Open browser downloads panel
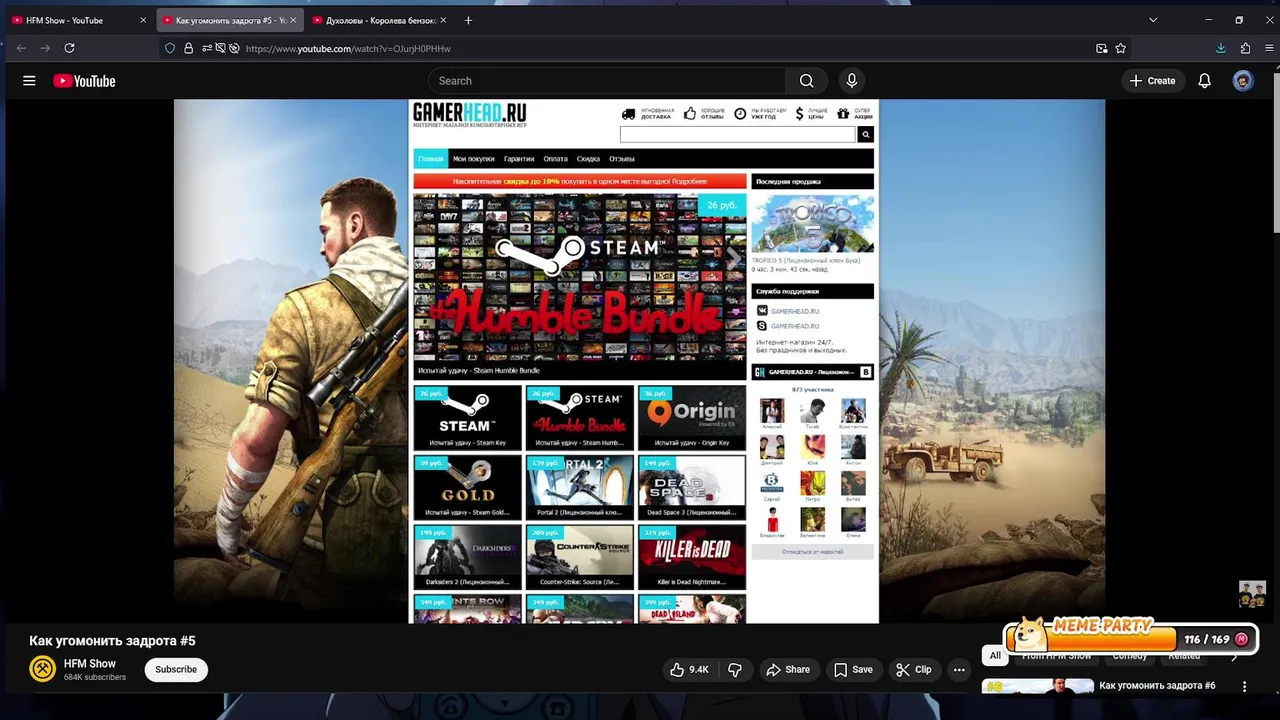The width and height of the screenshot is (1280, 720). pyautogui.click(x=1221, y=48)
